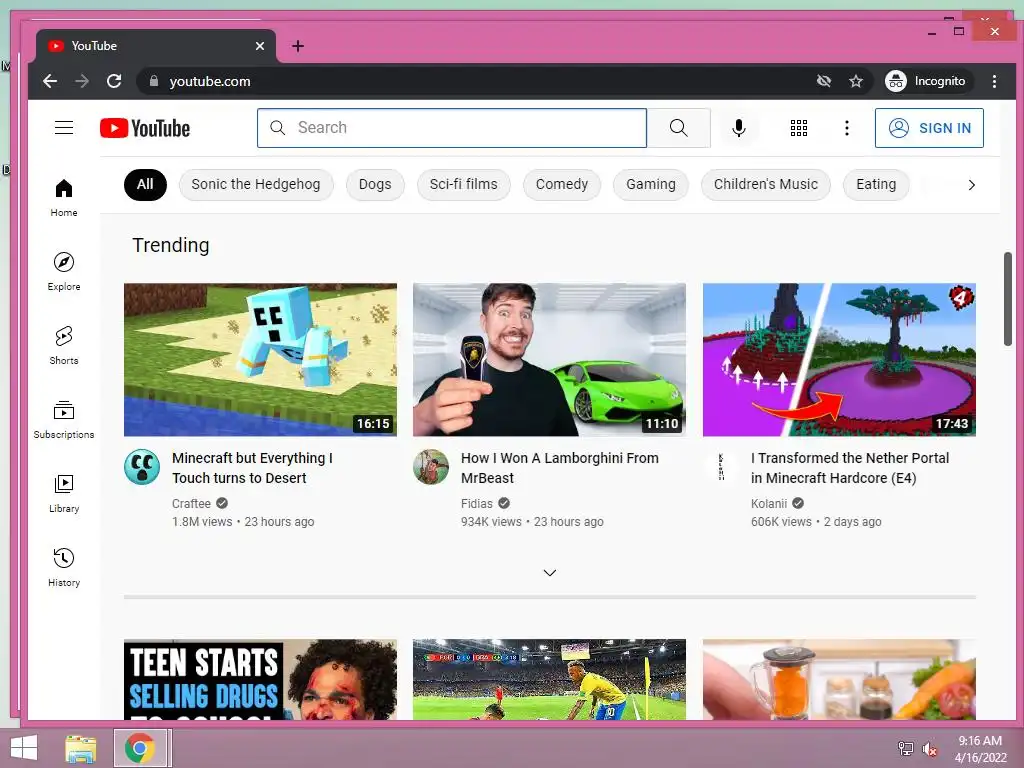
Task: Click the magnifier search button
Action: (x=679, y=128)
